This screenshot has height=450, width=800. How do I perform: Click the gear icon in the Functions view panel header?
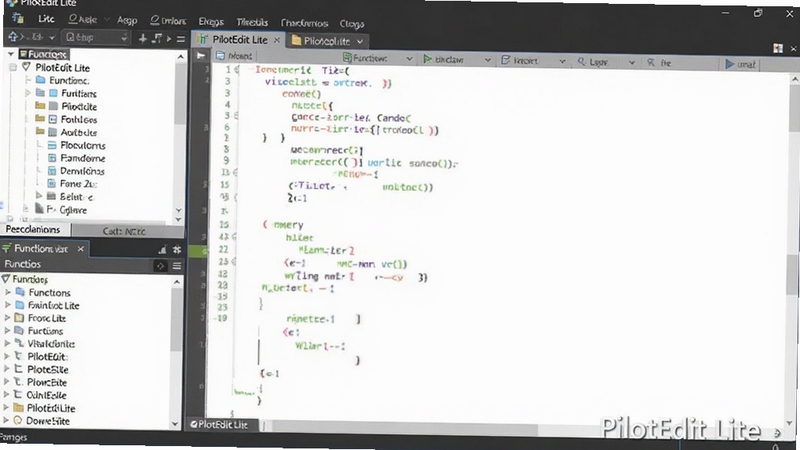177,249
